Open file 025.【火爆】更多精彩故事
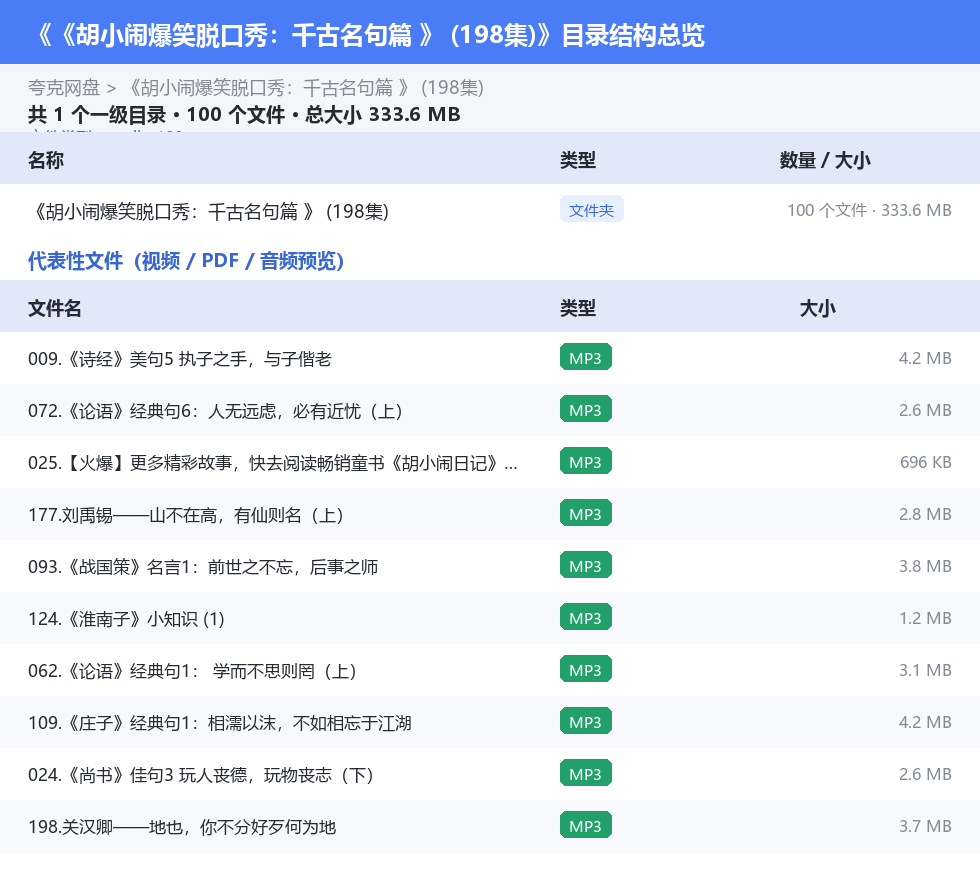This screenshot has height=884, width=980. [272, 463]
